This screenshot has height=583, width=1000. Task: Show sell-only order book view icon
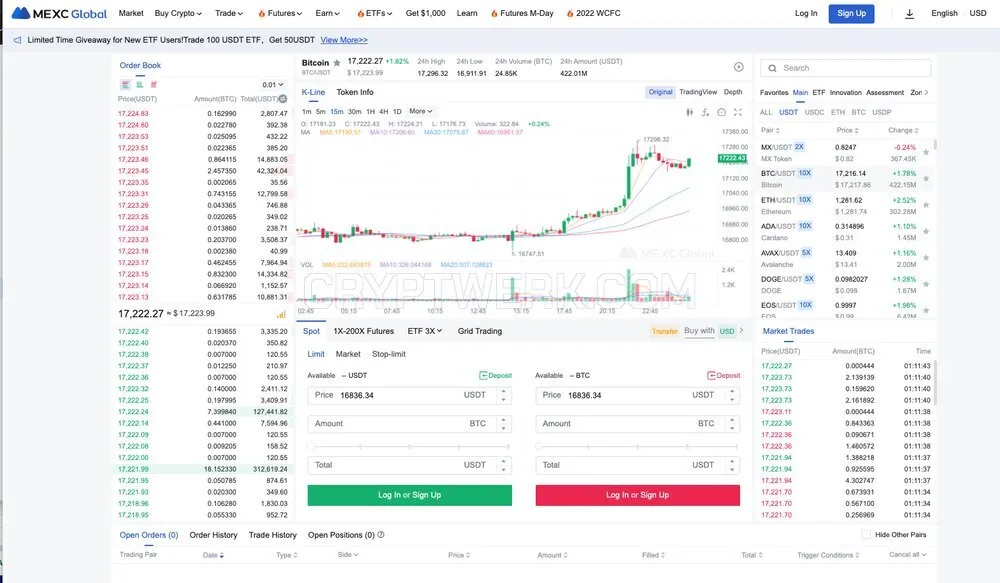[154, 84]
